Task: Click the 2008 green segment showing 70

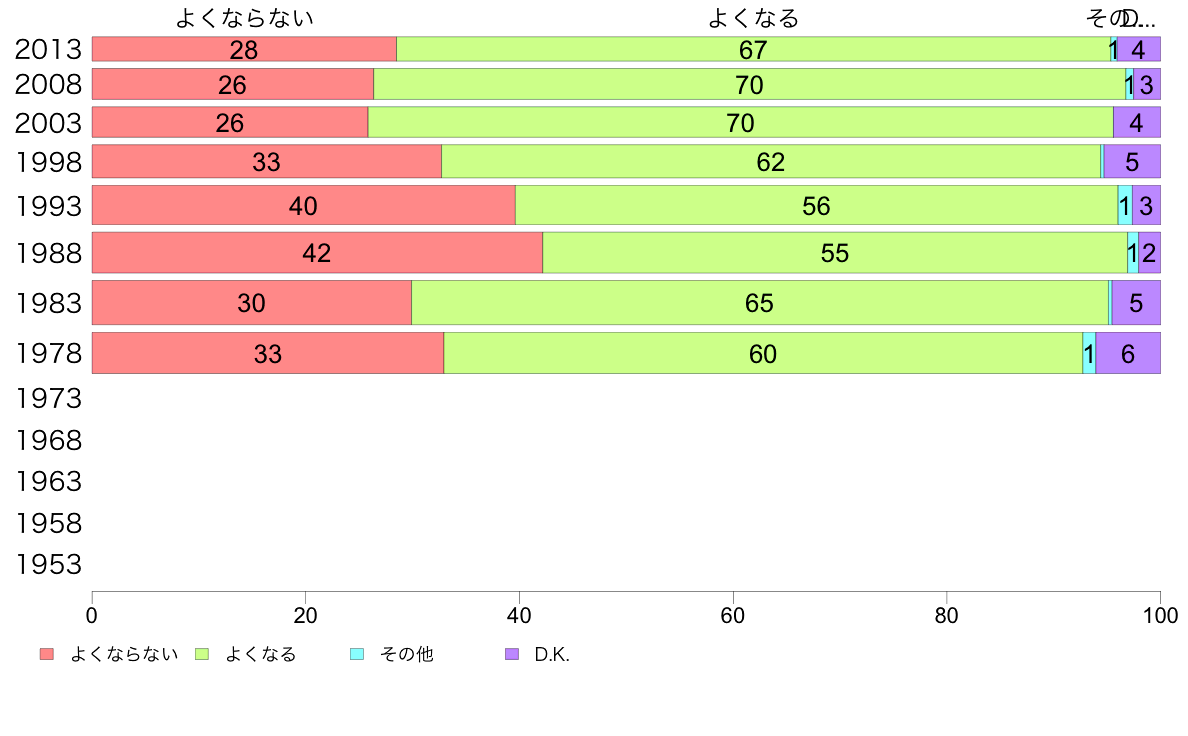Action: click(749, 84)
